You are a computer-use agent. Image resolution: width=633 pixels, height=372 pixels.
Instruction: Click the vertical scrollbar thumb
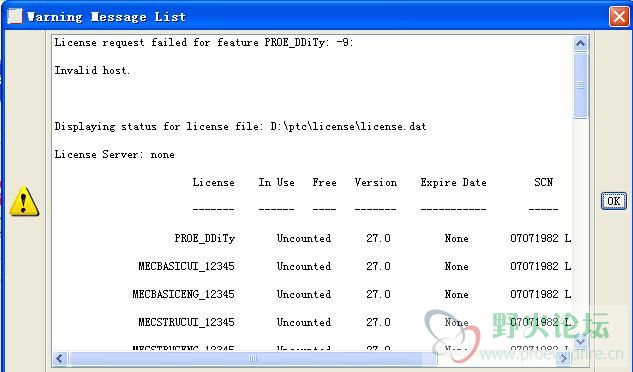pos(581,85)
